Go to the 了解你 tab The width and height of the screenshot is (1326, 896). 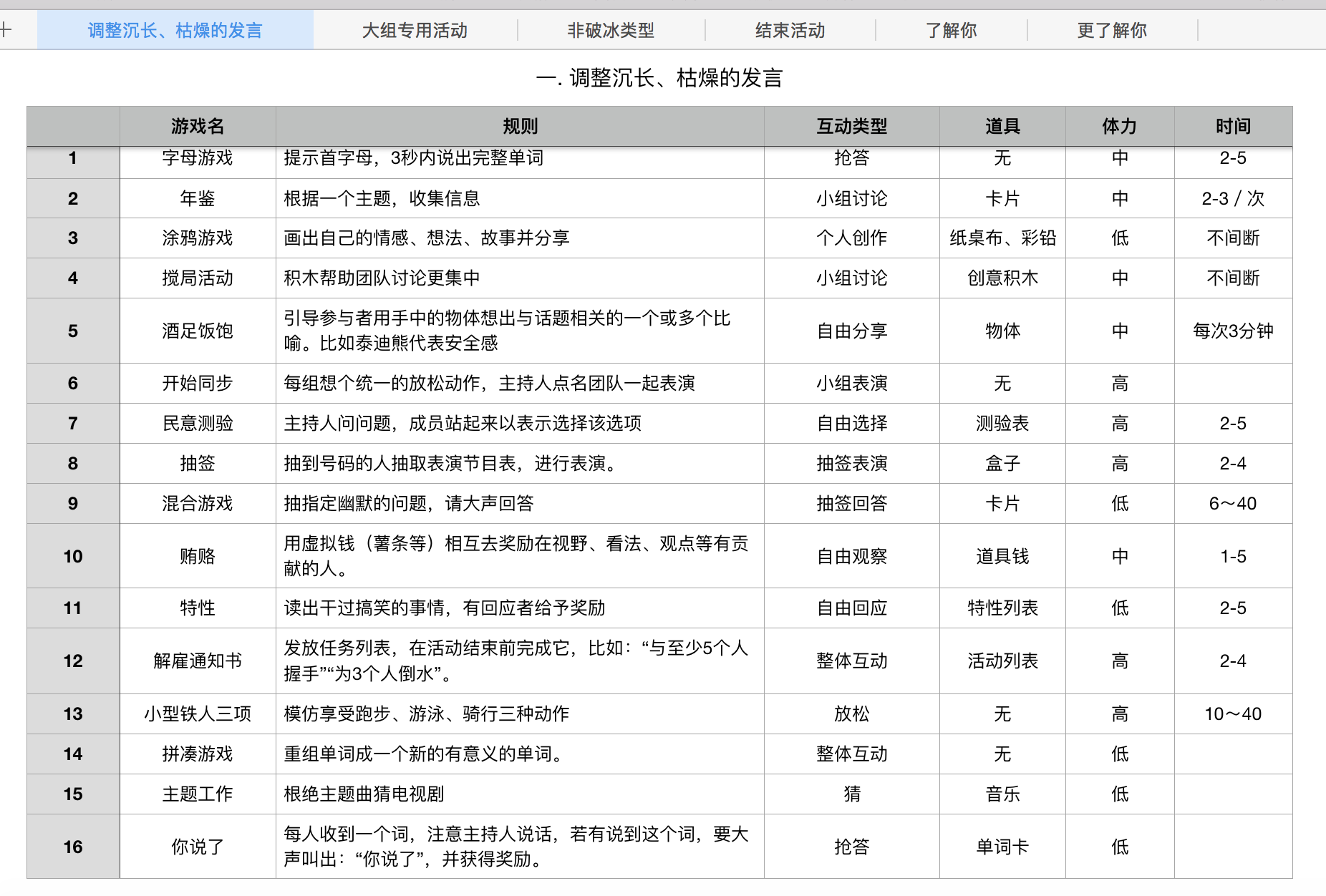point(952,30)
